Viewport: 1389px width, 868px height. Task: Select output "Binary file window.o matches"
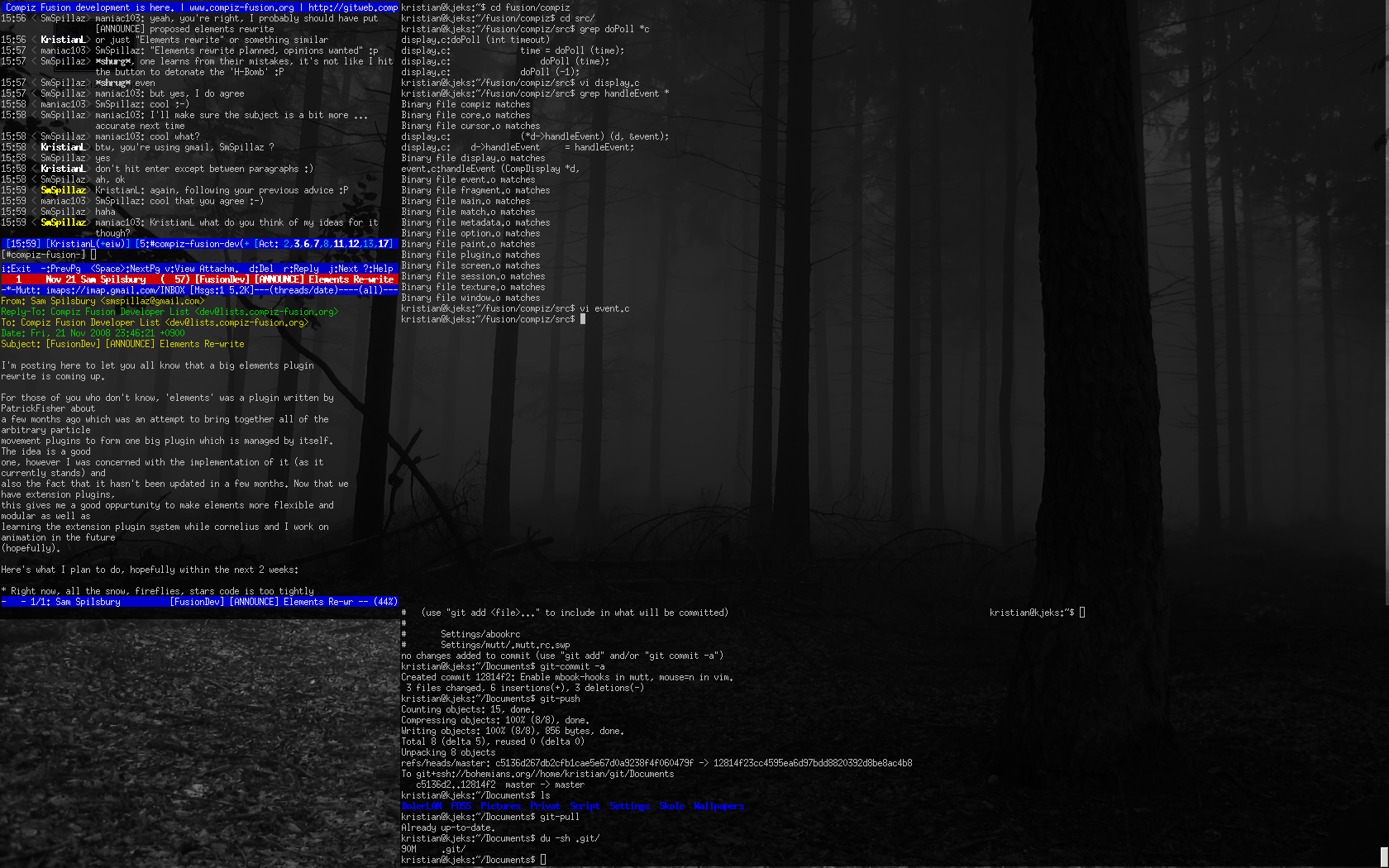tap(470, 298)
